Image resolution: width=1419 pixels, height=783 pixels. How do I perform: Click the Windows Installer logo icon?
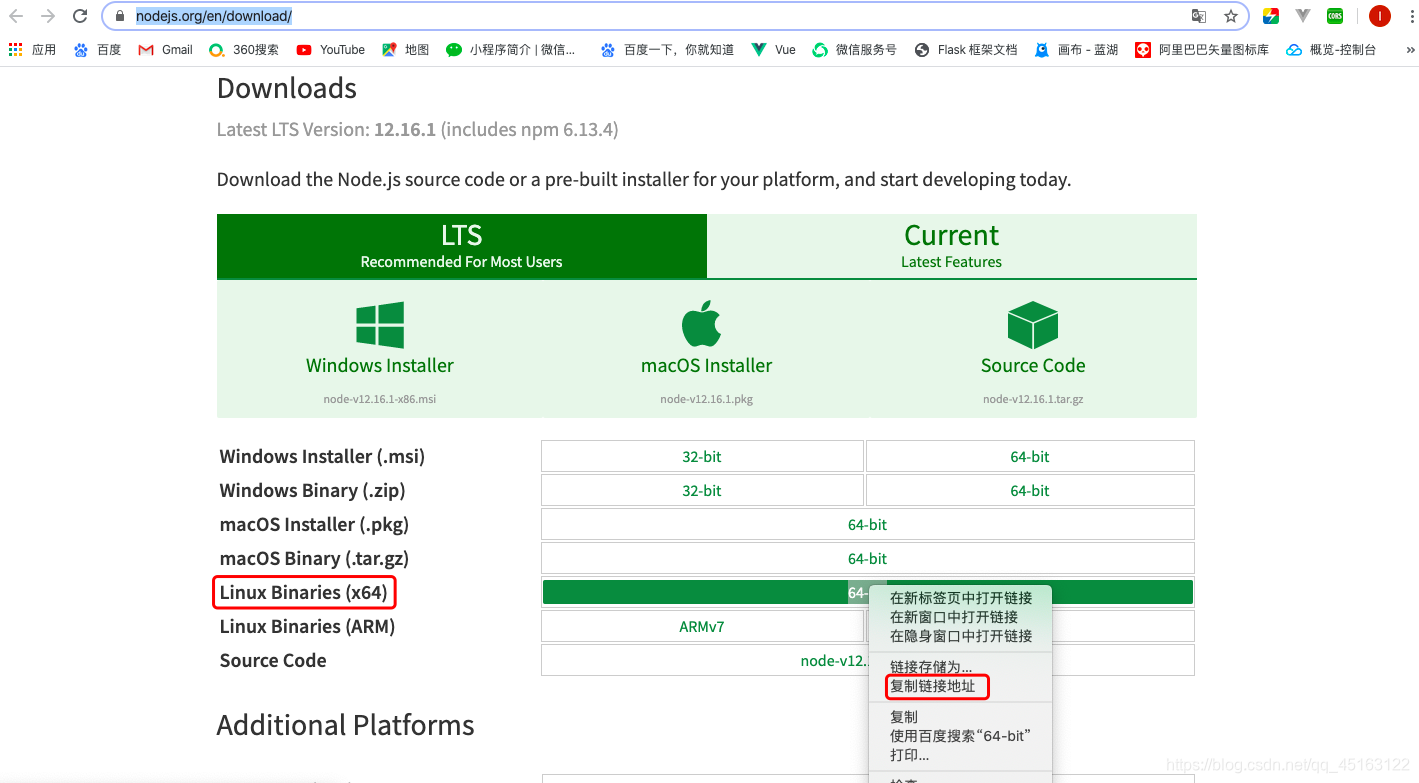coord(380,325)
